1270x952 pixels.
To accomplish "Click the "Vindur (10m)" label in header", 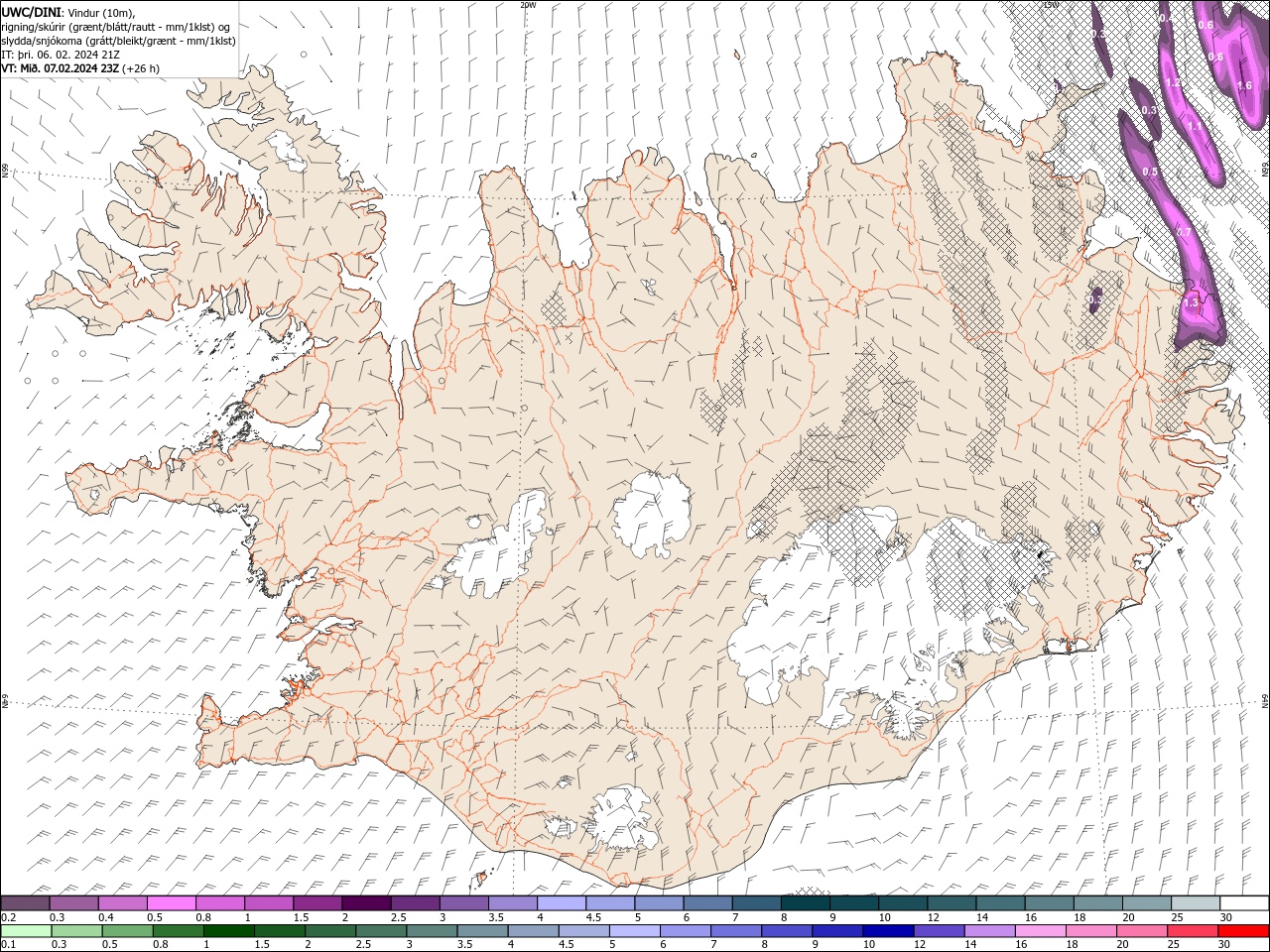I will 100,12.
